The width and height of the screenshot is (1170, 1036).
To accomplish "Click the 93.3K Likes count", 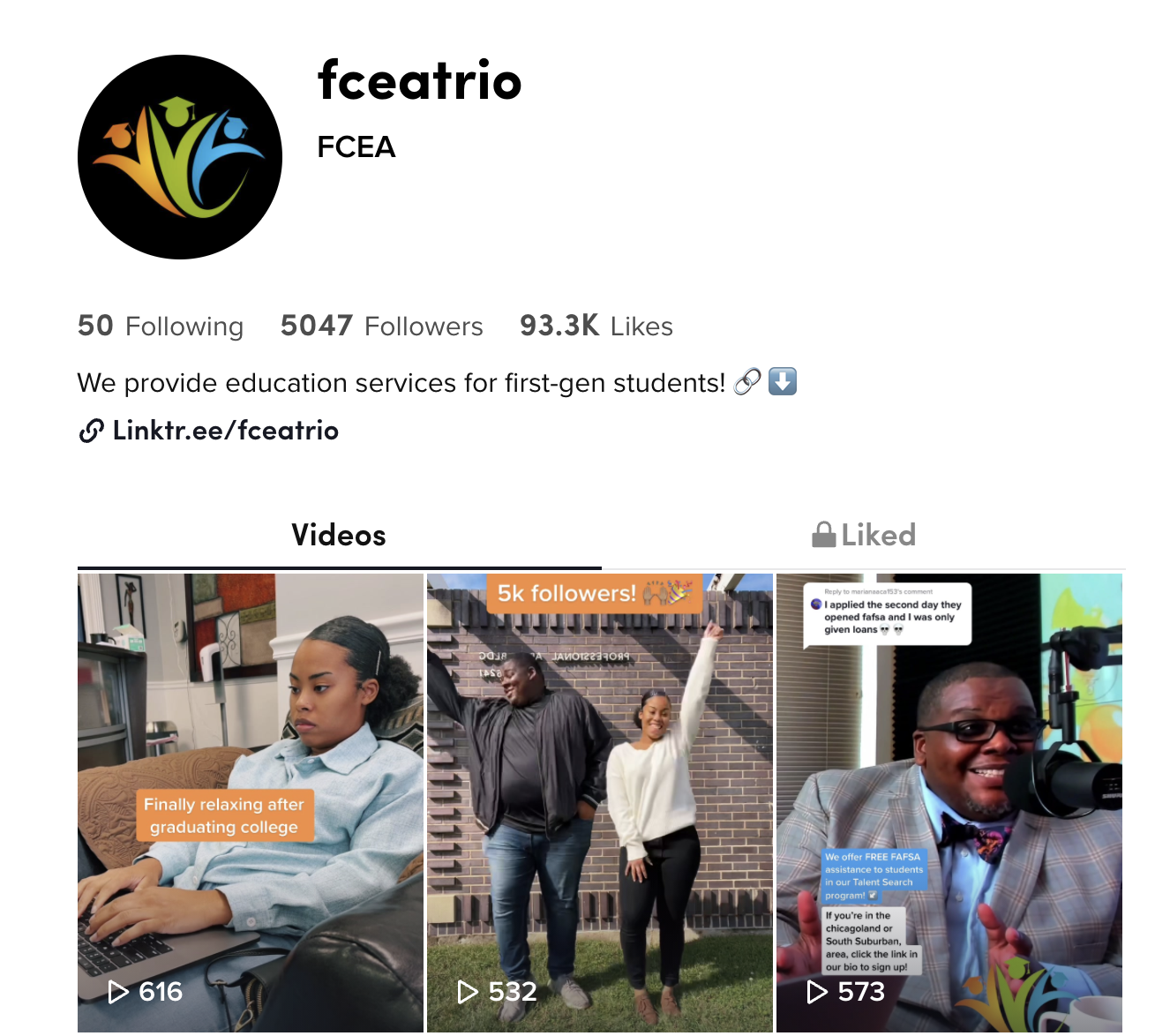I will pyautogui.click(x=596, y=326).
